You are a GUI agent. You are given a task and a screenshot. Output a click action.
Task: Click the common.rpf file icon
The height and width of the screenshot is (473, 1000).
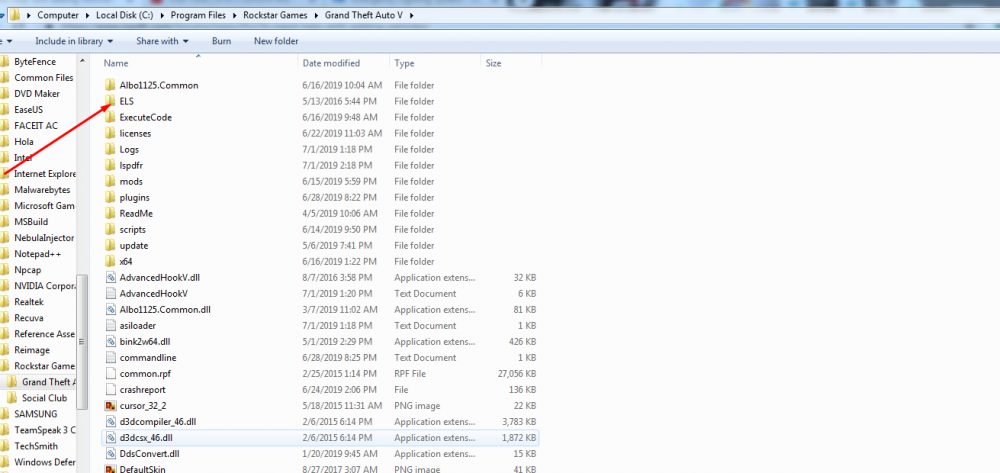point(110,374)
